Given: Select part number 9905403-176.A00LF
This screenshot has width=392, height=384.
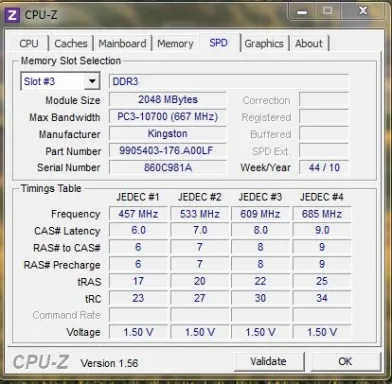Looking at the screenshot, I should click(168, 151).
